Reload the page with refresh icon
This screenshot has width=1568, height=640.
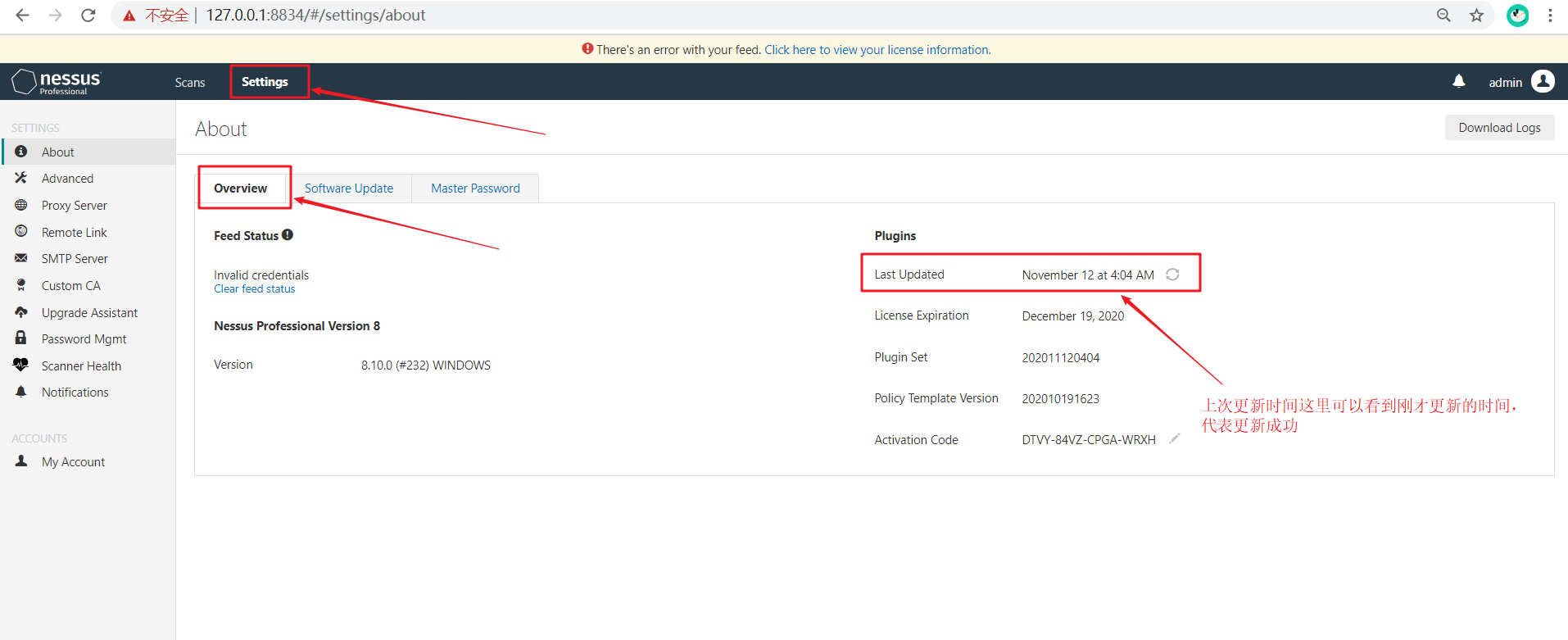click(88, 16)
